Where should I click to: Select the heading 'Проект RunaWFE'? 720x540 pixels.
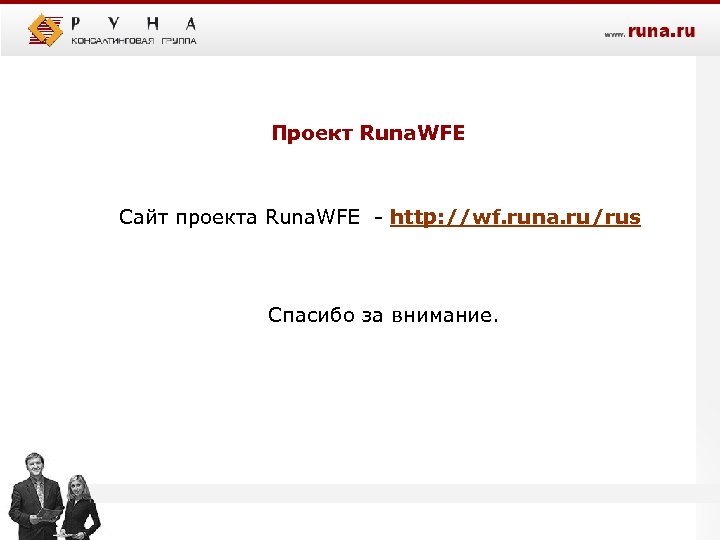368,133
